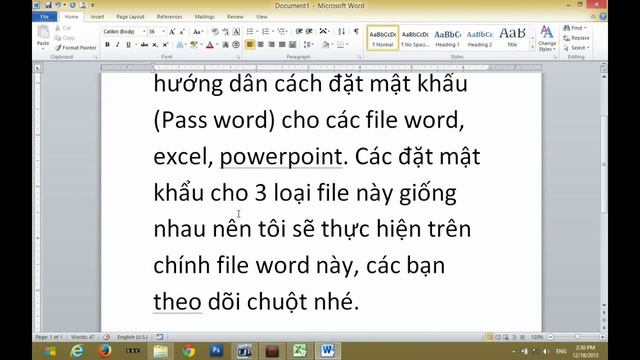Open File Explorer from taskbar
The width and height of the screenshot is (640, 360).
pyautogui.click(x=160, y=351)
